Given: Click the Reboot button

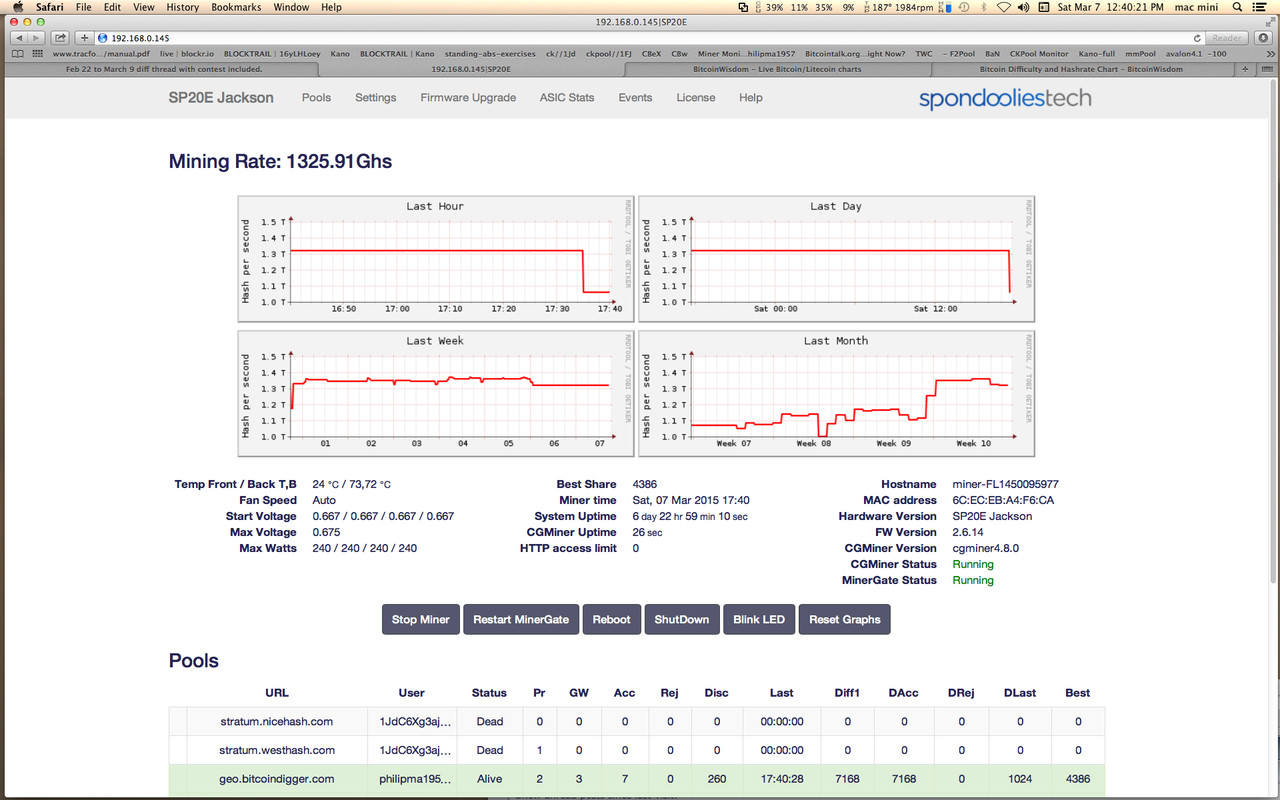Looking at the screenshot, I should coord(612,619).
